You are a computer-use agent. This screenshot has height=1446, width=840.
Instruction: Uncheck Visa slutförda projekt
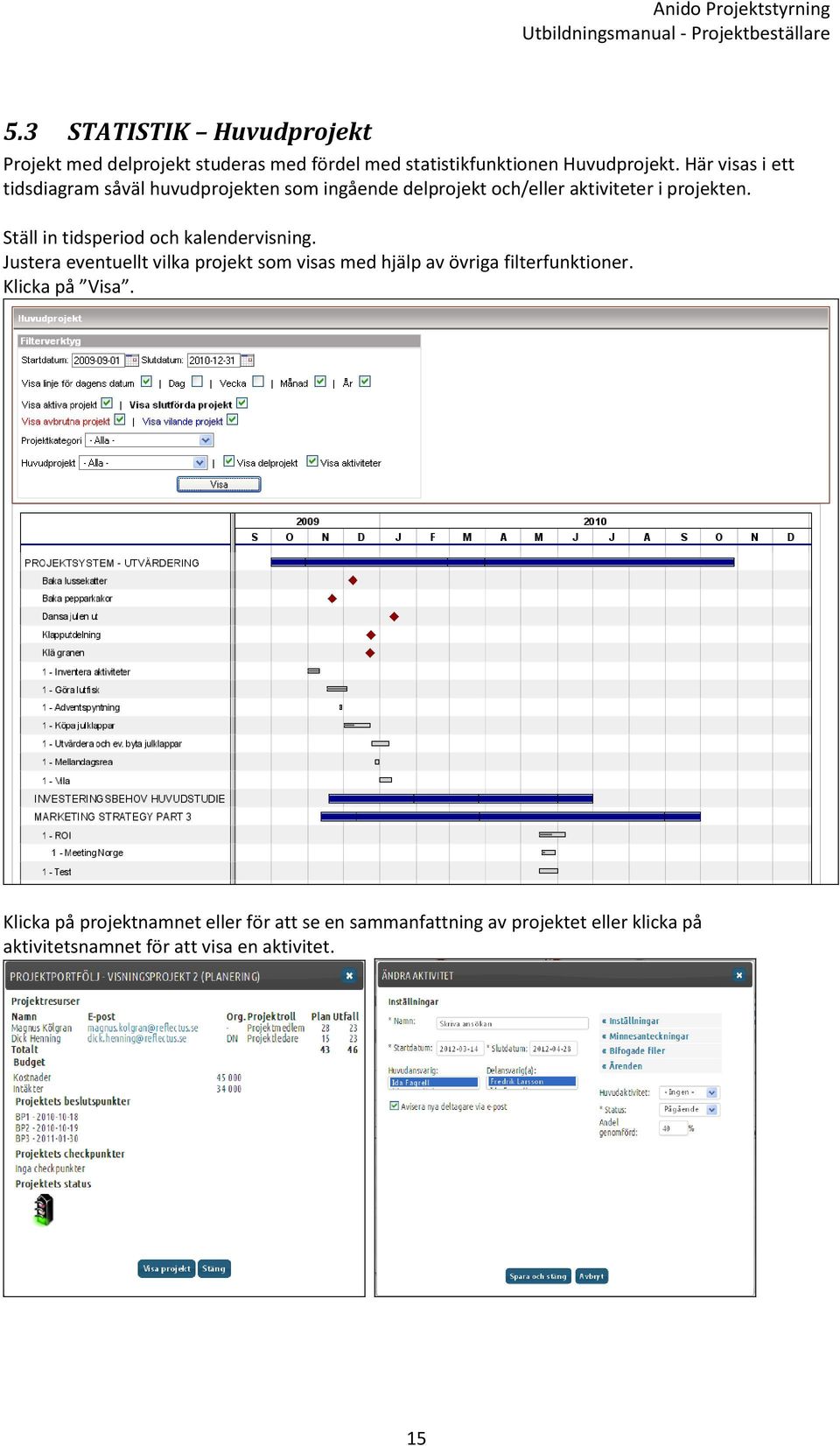[x=242, y=404]
